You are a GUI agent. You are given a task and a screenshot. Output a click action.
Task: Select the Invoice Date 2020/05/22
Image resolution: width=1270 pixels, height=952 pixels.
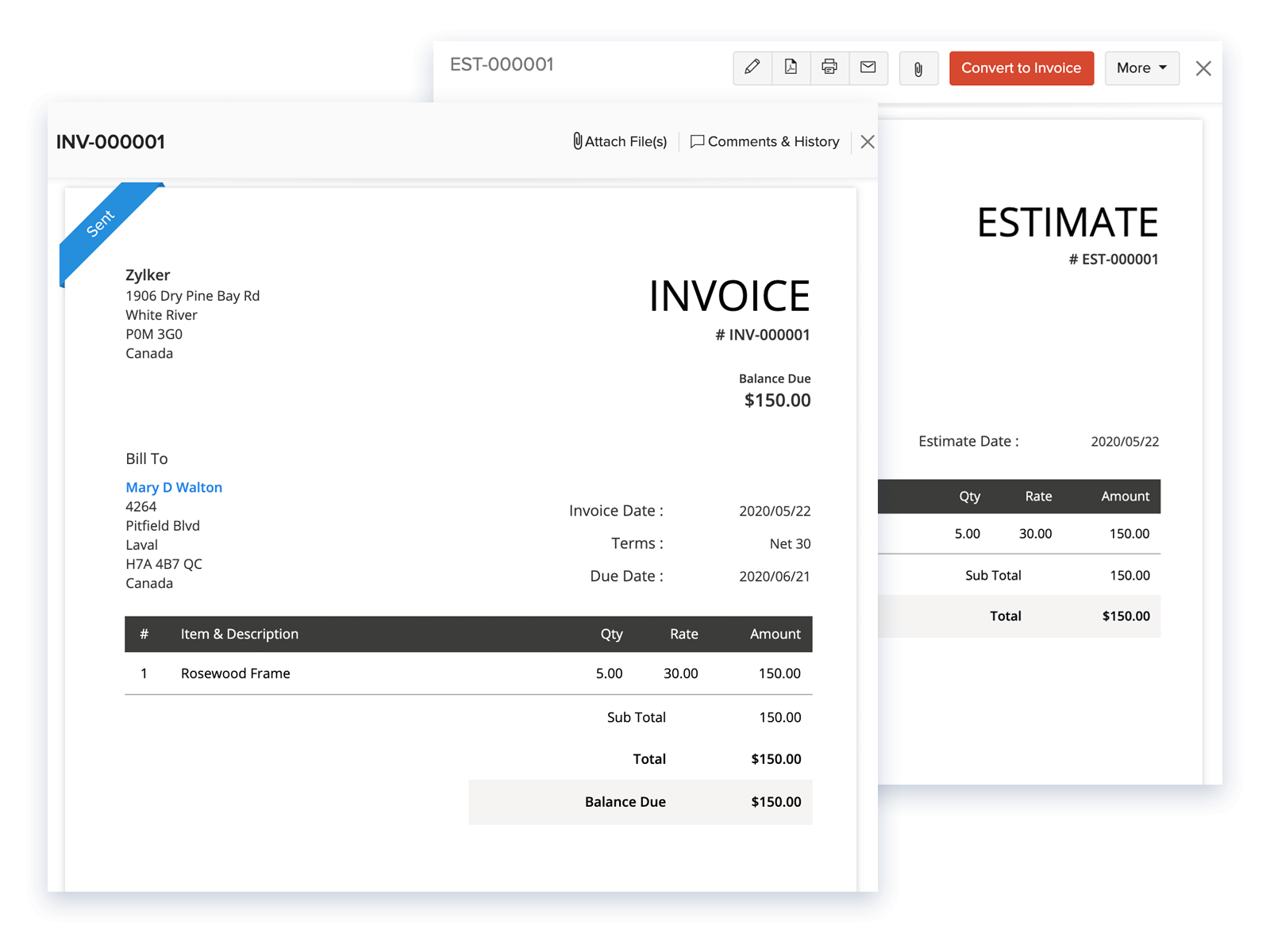click(x=774, y=510)
